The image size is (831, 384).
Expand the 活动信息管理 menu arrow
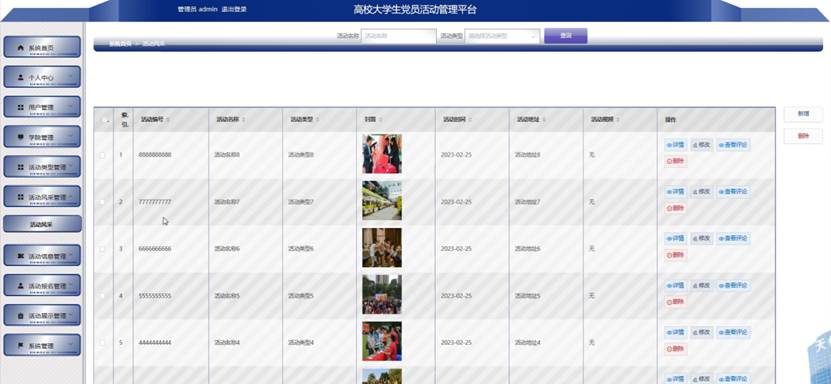pos(70,256)
